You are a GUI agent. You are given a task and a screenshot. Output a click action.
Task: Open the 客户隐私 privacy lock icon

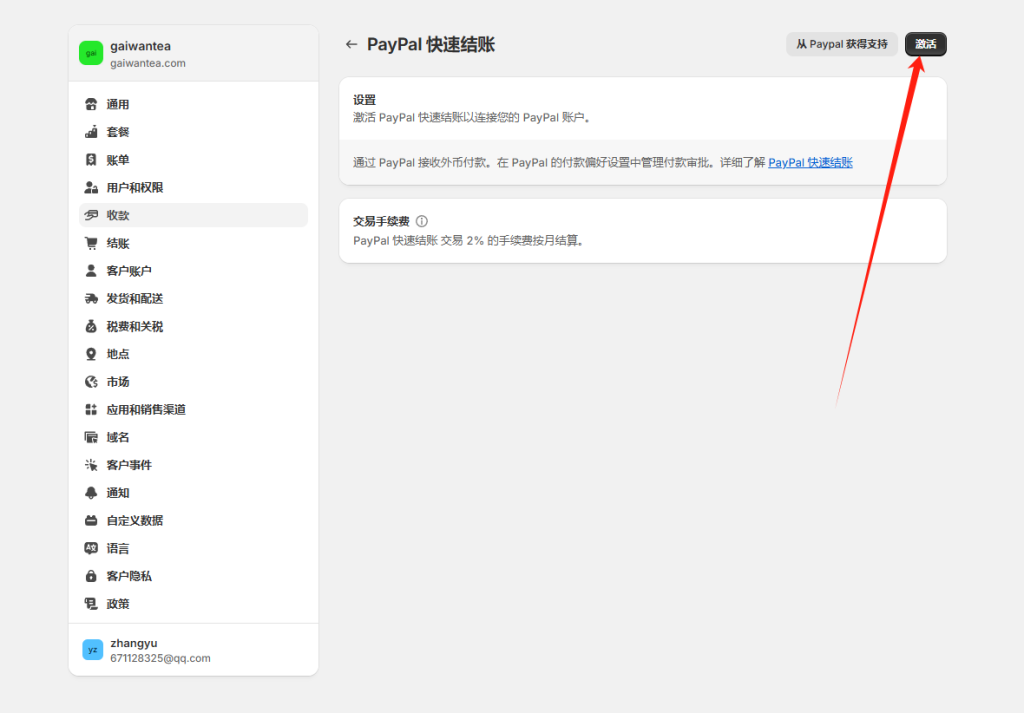tap(90, 575)
